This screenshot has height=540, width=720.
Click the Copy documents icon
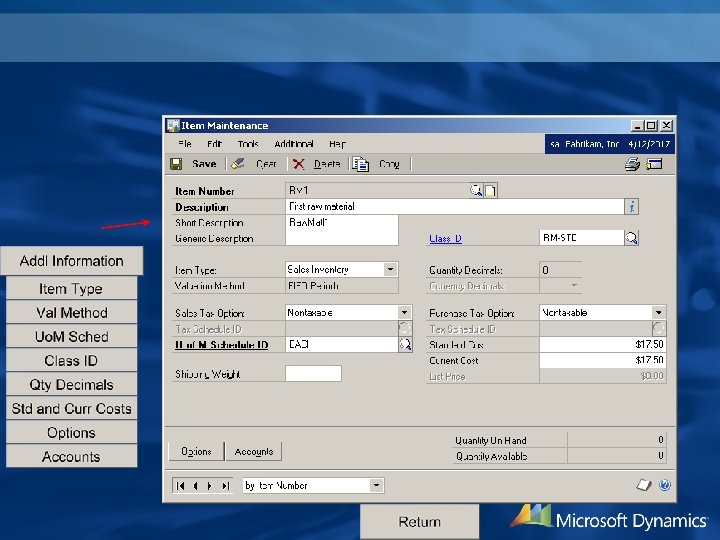361,164
